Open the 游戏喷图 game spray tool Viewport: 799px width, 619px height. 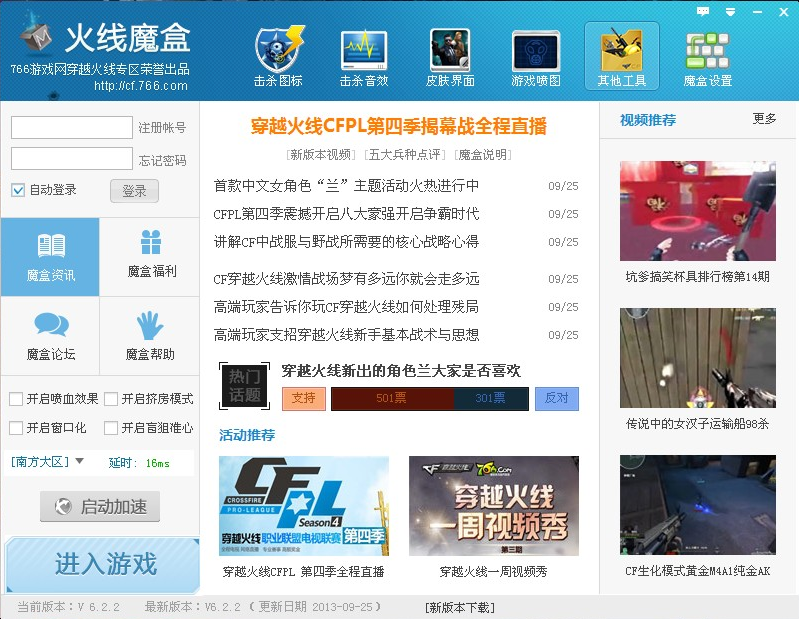(x=536, y=57)
